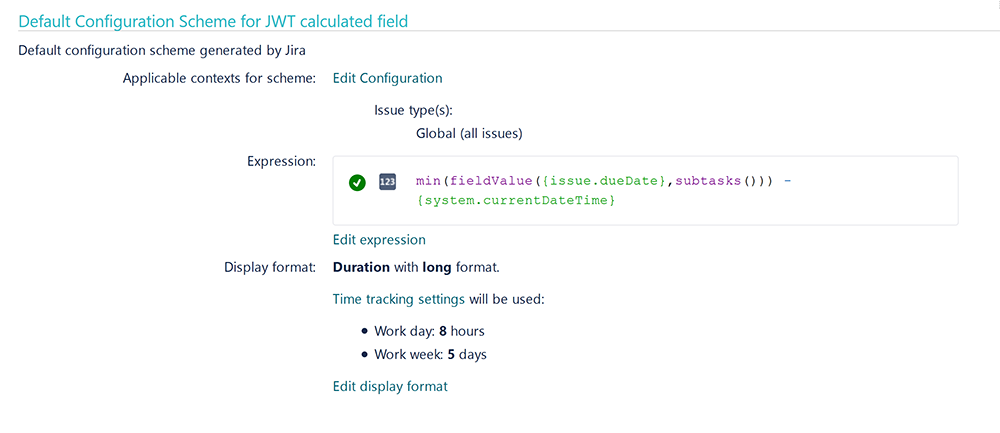Click the 'Global (all issues)' text
The width and height of the screenshot is (1000, 433).
click(x=469, y=135)
